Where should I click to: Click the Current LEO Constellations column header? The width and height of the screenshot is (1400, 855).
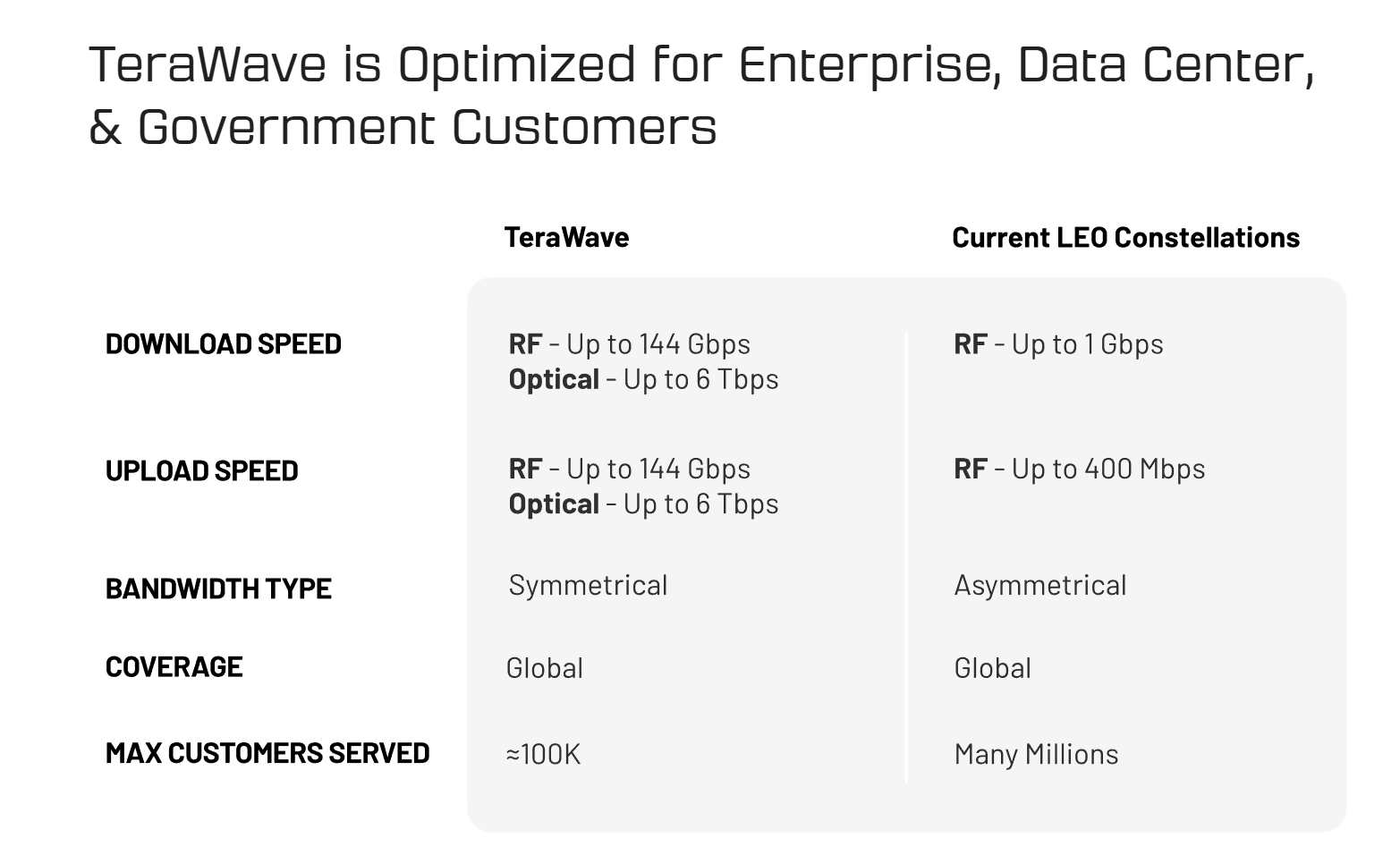tap(1125, 237)
